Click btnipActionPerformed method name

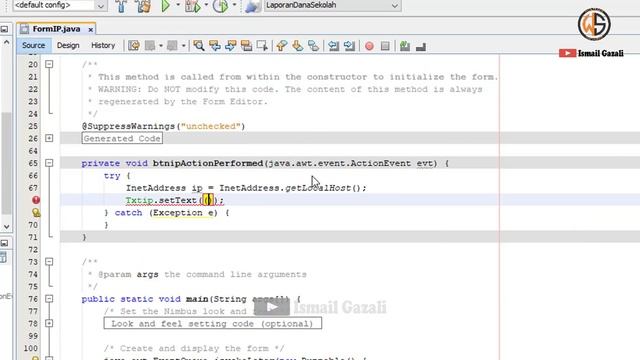pyautogui.click(x=208, y=163)
